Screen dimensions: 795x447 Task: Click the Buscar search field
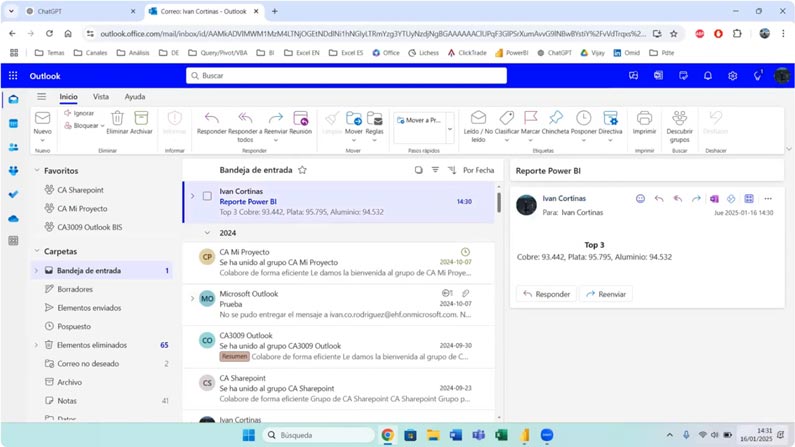[400, 76]
